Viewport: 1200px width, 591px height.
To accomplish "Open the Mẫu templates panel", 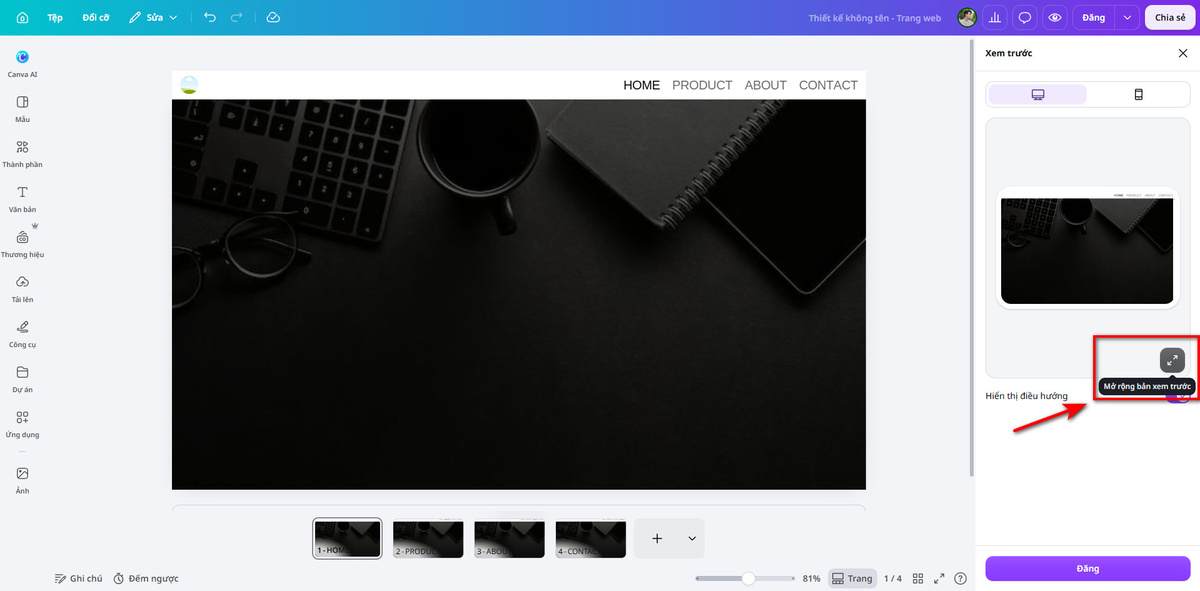I will [22, 109].
